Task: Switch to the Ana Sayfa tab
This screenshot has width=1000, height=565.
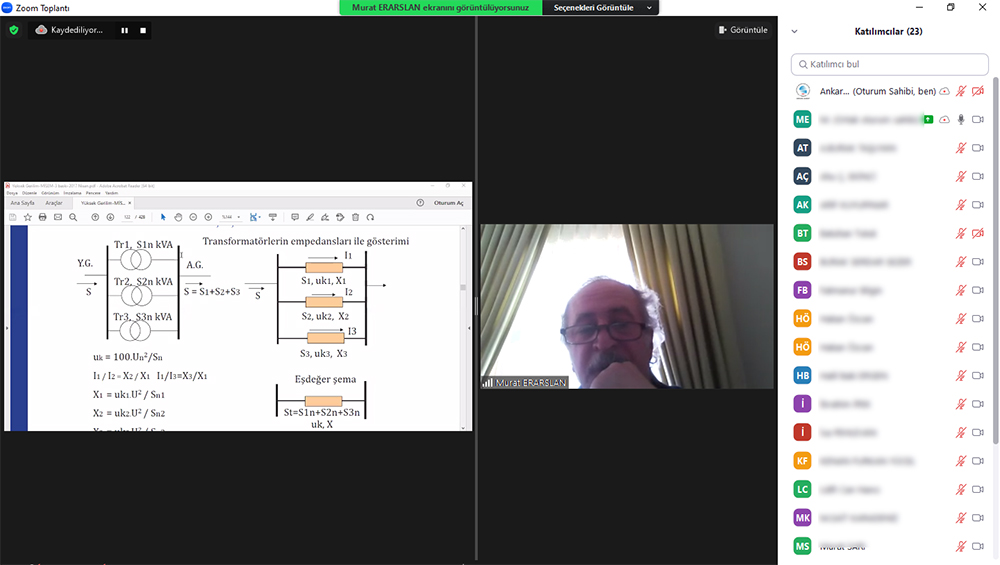Action: 22,203
